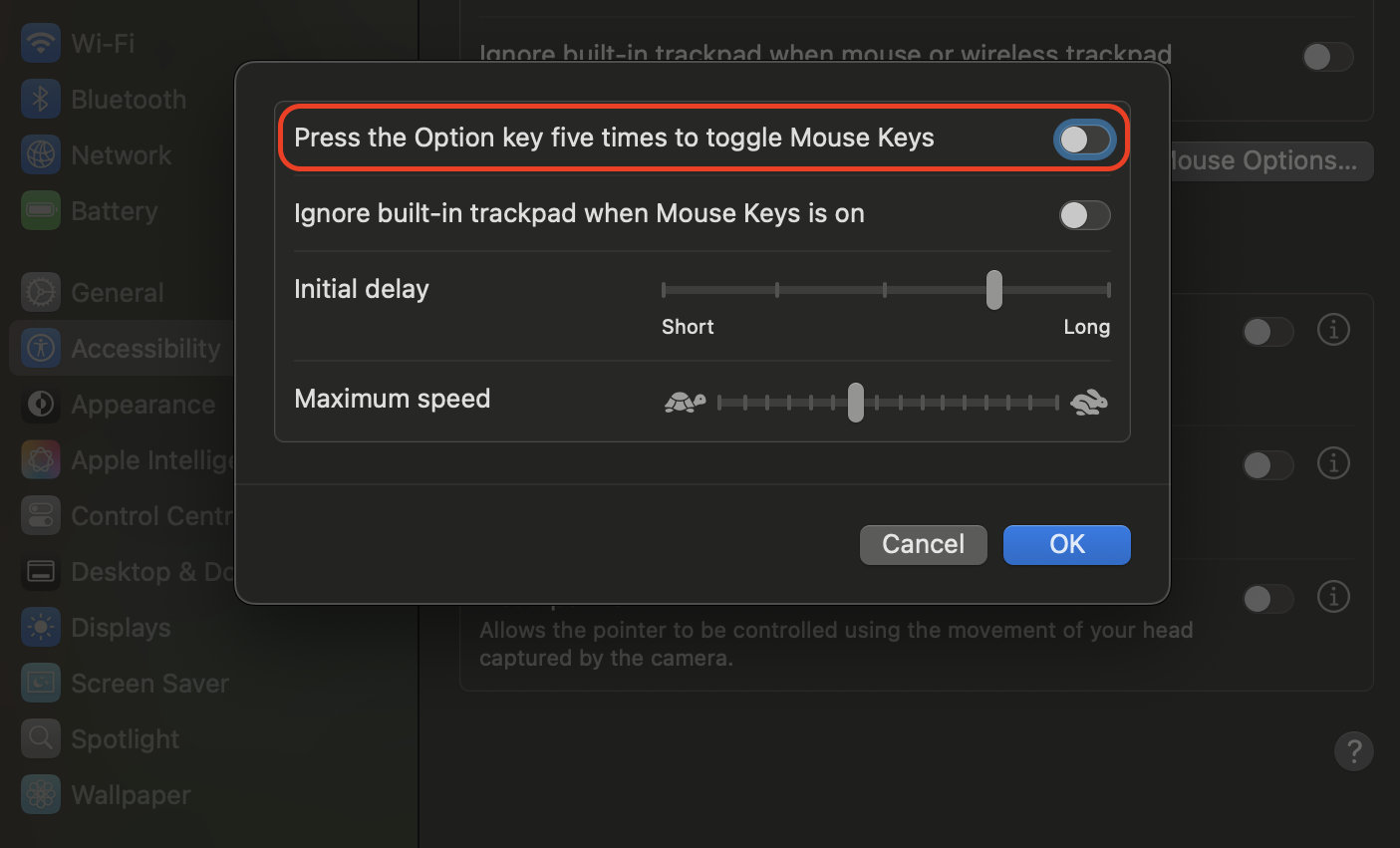The width and height of the screenshot is (1400, 848).
Task: Click the Displays icon in the sidebar
Action: point(40,627)
